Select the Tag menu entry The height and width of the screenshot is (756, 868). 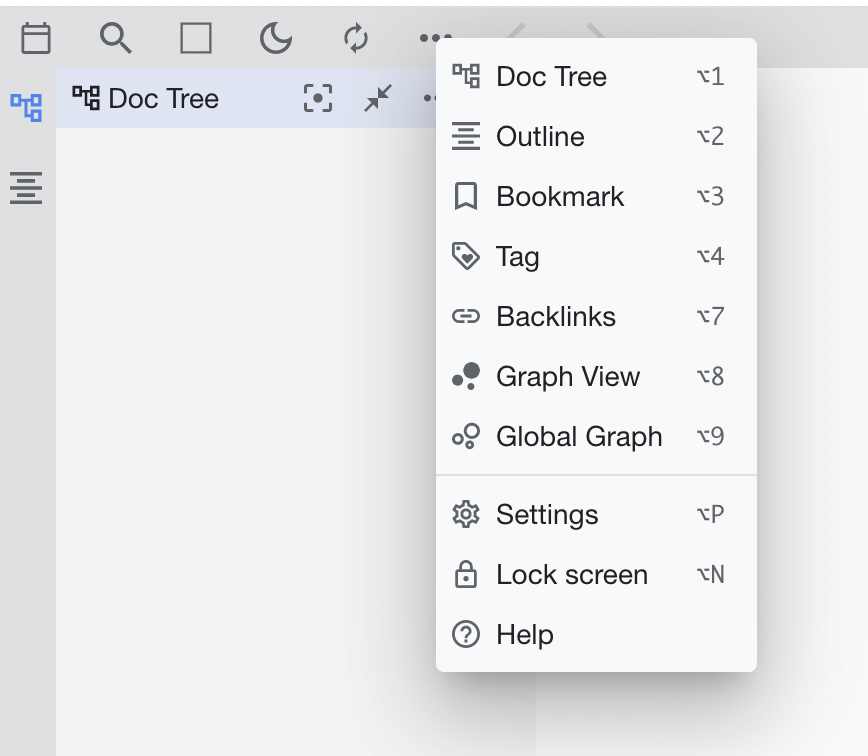(x=517, y=257)
